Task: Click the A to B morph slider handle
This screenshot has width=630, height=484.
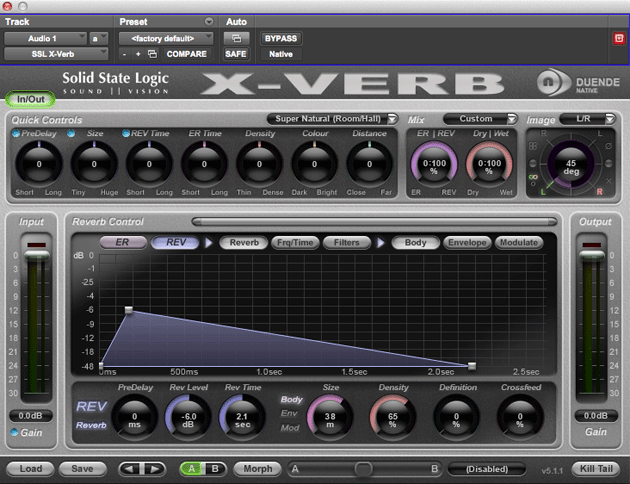Action: [x=364, y=469]
